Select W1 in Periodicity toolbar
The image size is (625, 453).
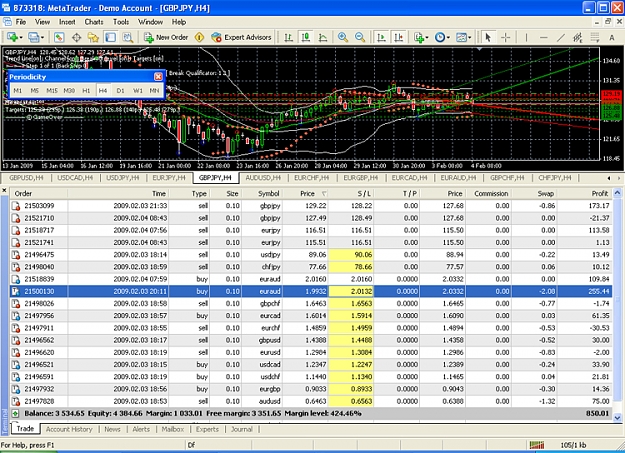[x=138, y=91]
